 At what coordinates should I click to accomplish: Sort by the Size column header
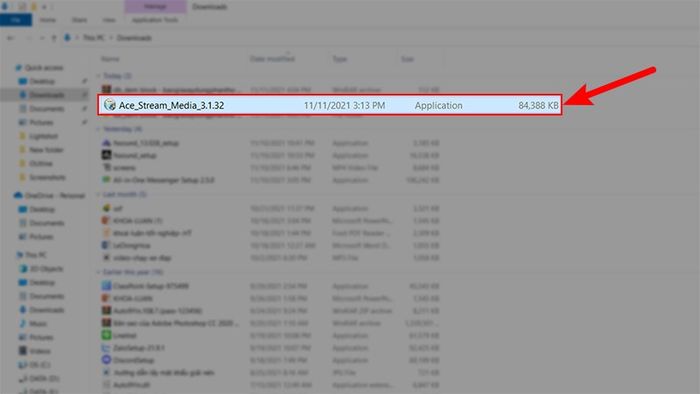407,59
